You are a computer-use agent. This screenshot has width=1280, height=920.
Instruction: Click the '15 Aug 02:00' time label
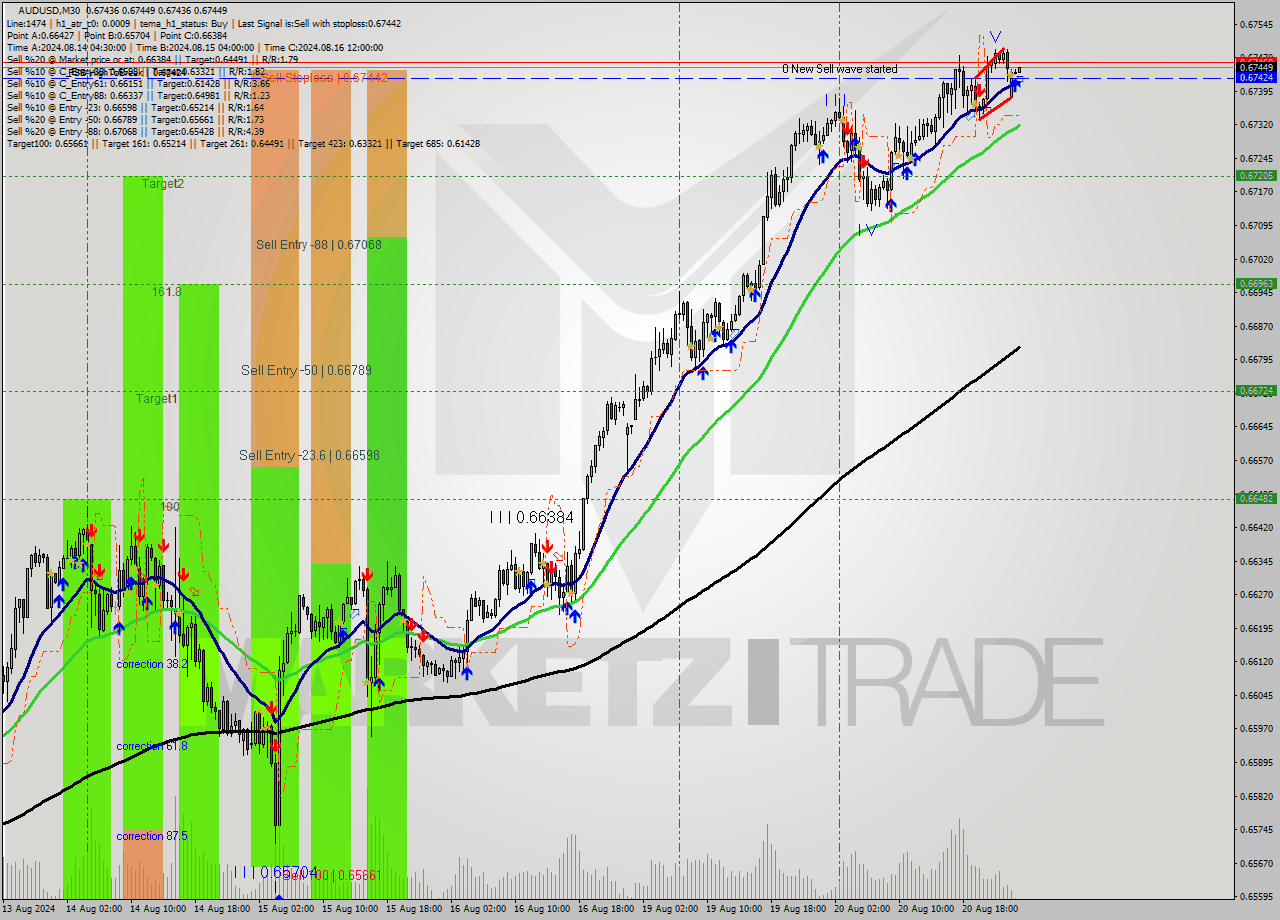tap(285, 909)
